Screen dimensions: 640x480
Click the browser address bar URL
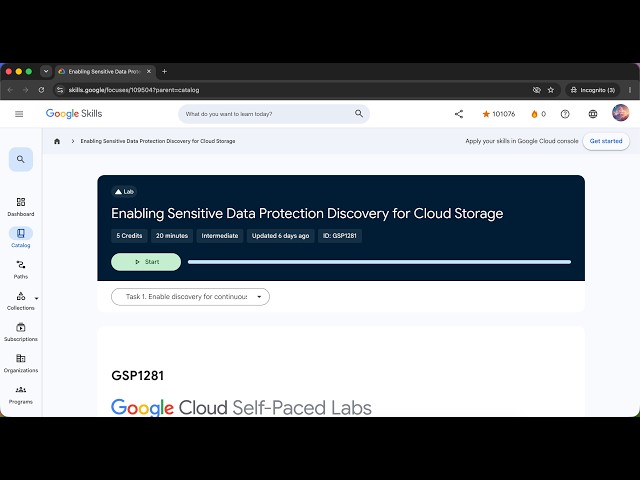(134, 90)
